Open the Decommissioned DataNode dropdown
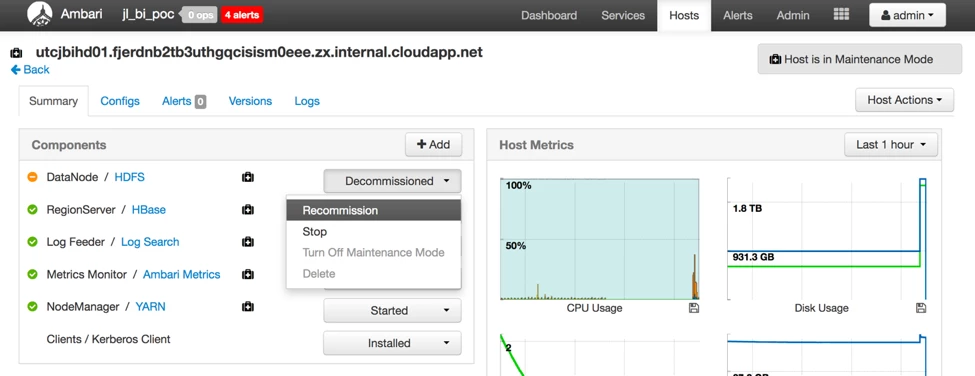The height and width of the screenshot is (376, 975). click(x=392, y=181)
